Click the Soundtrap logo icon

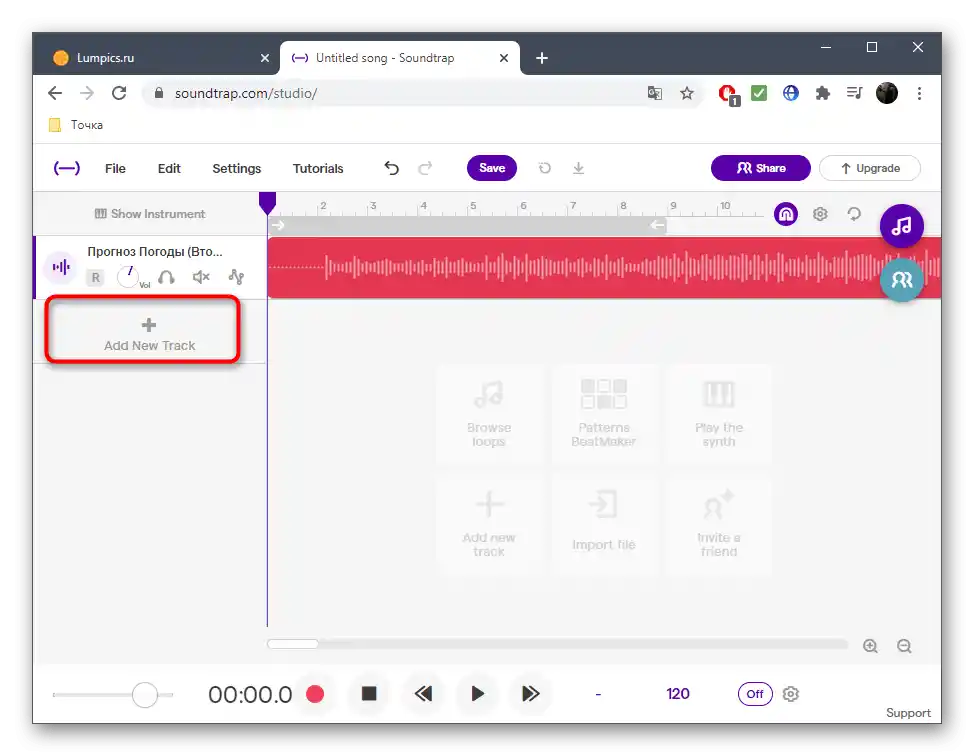[x=66, y=168]
